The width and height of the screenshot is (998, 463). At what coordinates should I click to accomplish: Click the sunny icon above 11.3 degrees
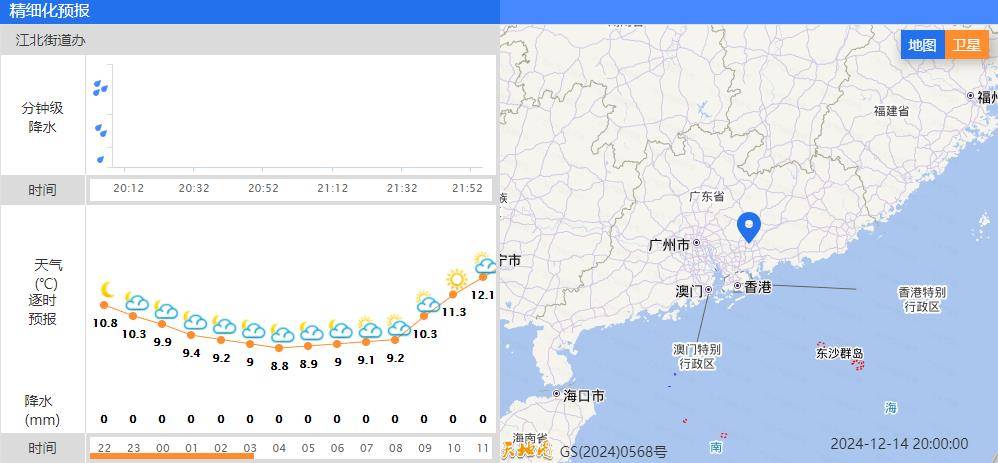[456, 280]
